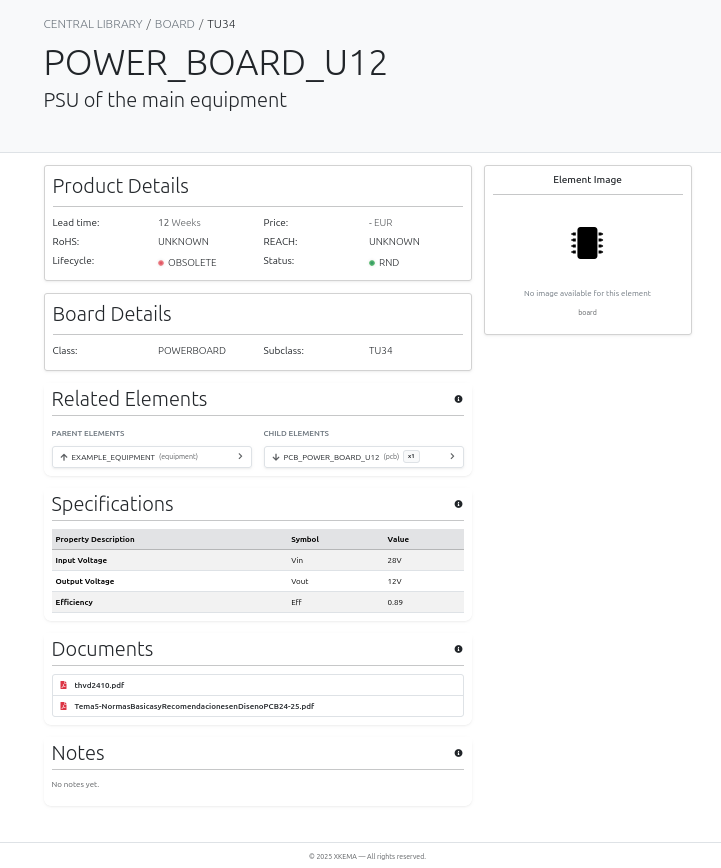
Task: Go to BOARD in the breadcrumb
Action: point(174,23)
